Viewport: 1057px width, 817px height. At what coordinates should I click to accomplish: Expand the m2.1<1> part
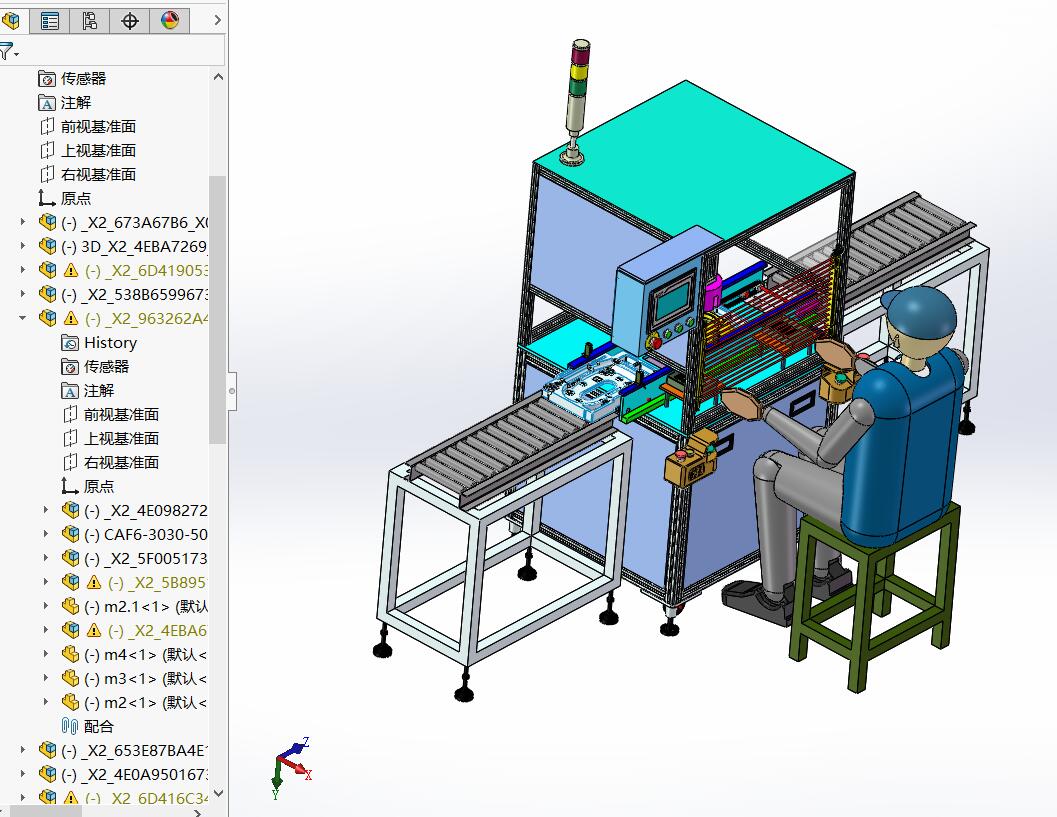point(46,606)
